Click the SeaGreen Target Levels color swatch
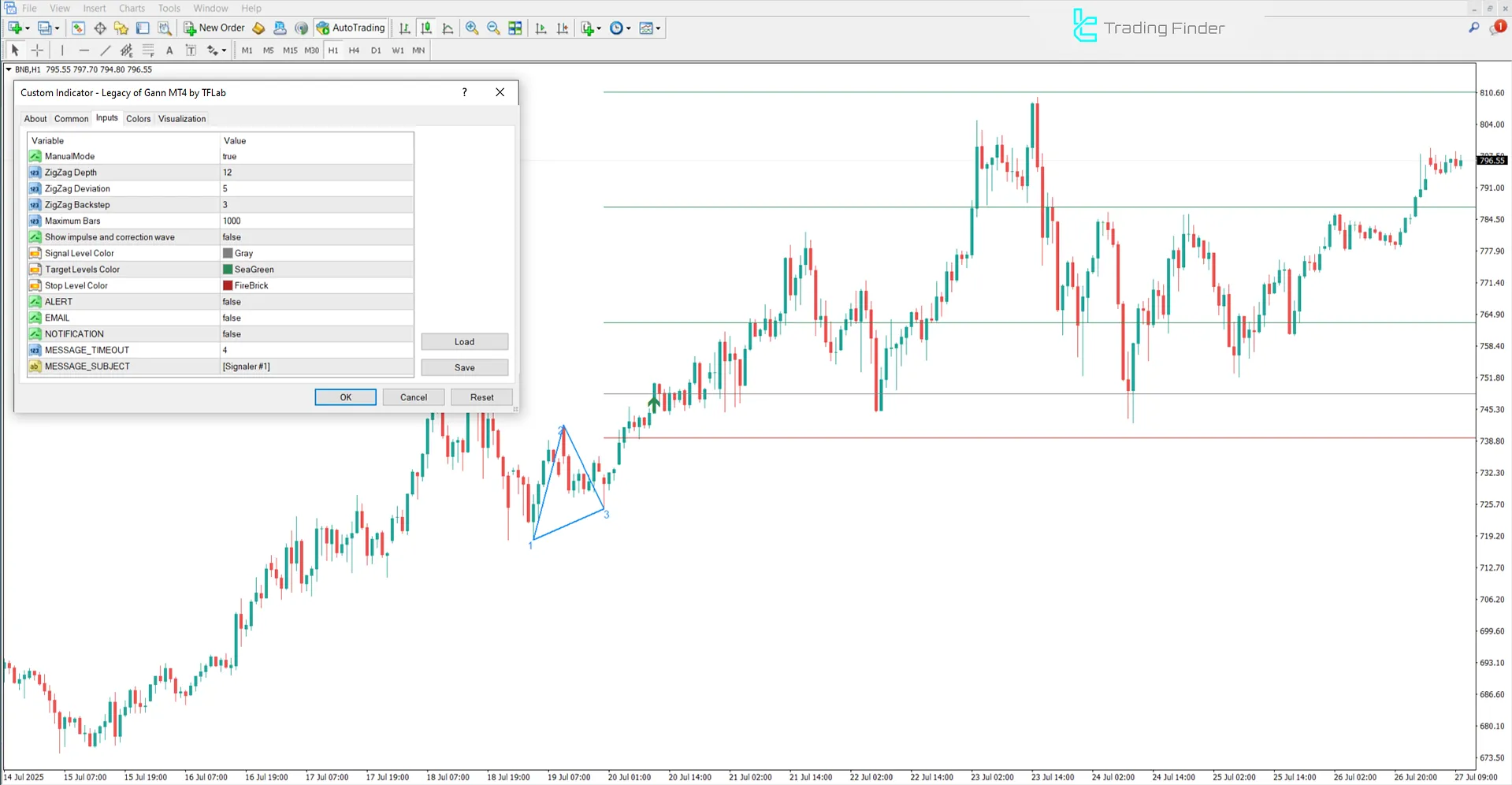This screenshot has height=785, width=1512. point(228,269)
